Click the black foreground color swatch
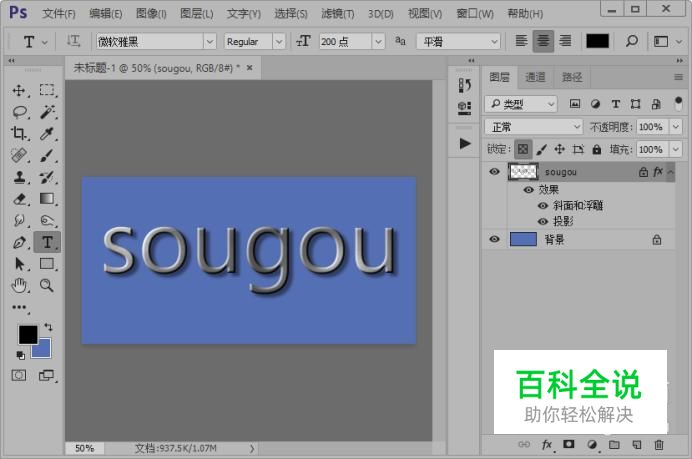The height and width of the screenshot is (459, 692). tap(27, 334)
